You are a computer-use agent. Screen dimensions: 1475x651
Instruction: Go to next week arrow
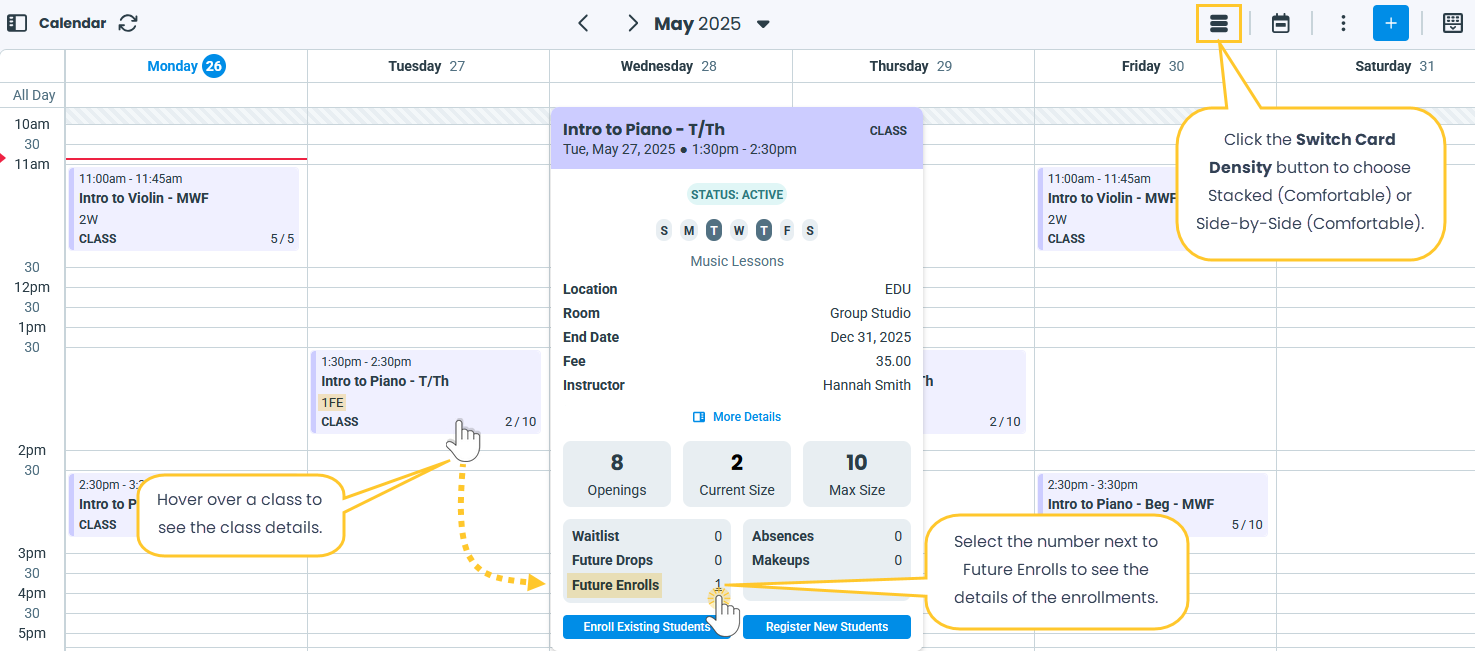(632, 23)
